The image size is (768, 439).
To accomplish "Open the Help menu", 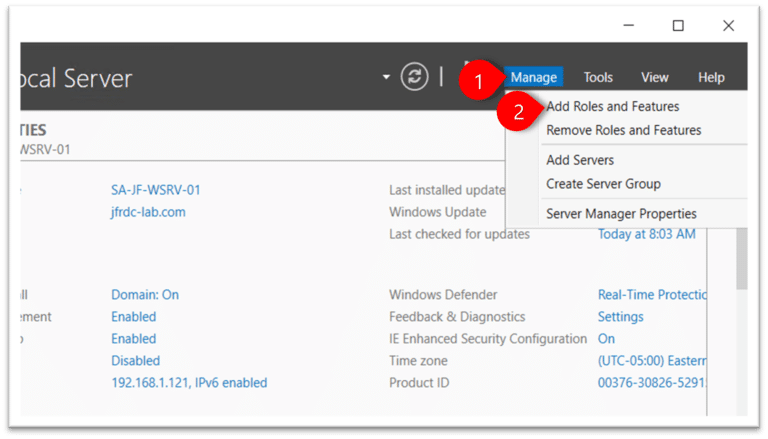I will (711, 77).
